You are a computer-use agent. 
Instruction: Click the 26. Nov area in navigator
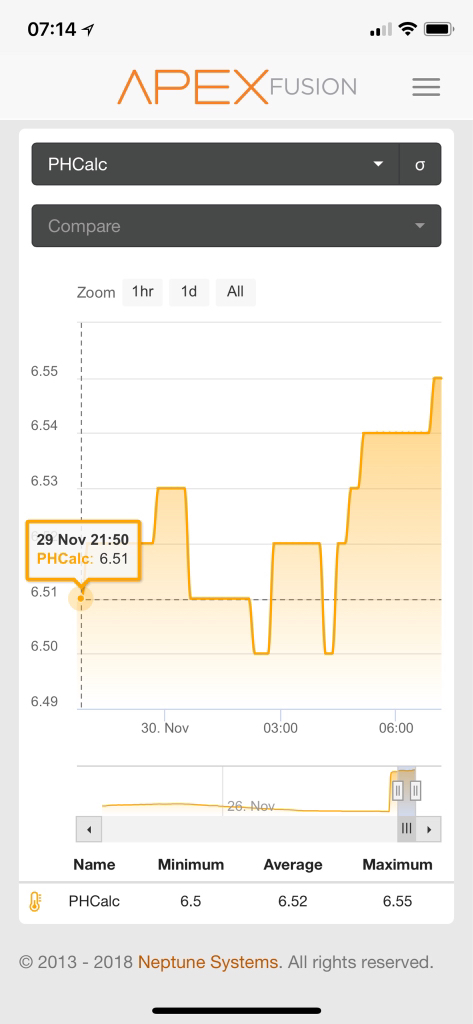pyautogui.click(x=251, y=806)
